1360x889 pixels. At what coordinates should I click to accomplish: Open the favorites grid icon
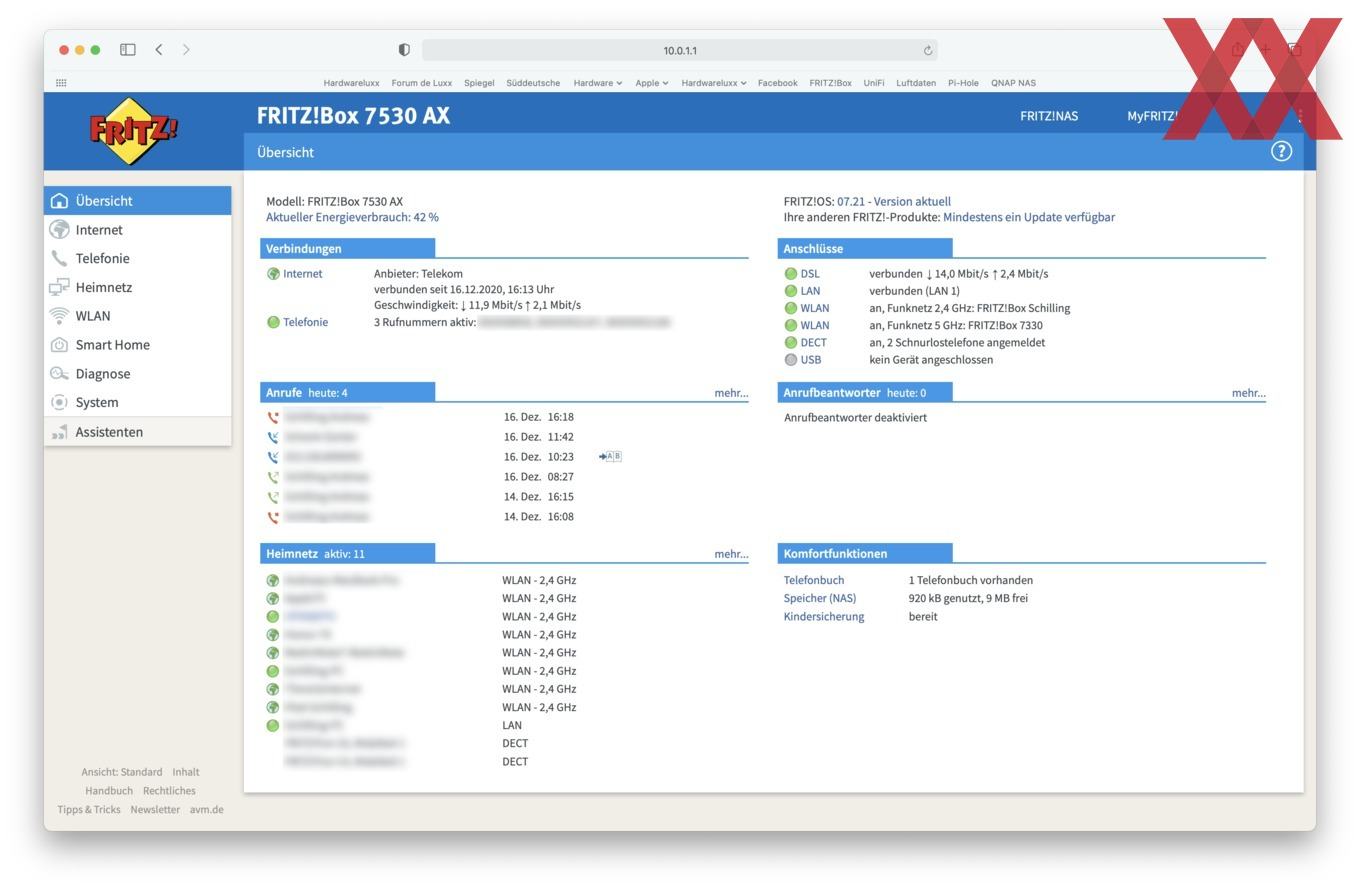pos(61,83)
